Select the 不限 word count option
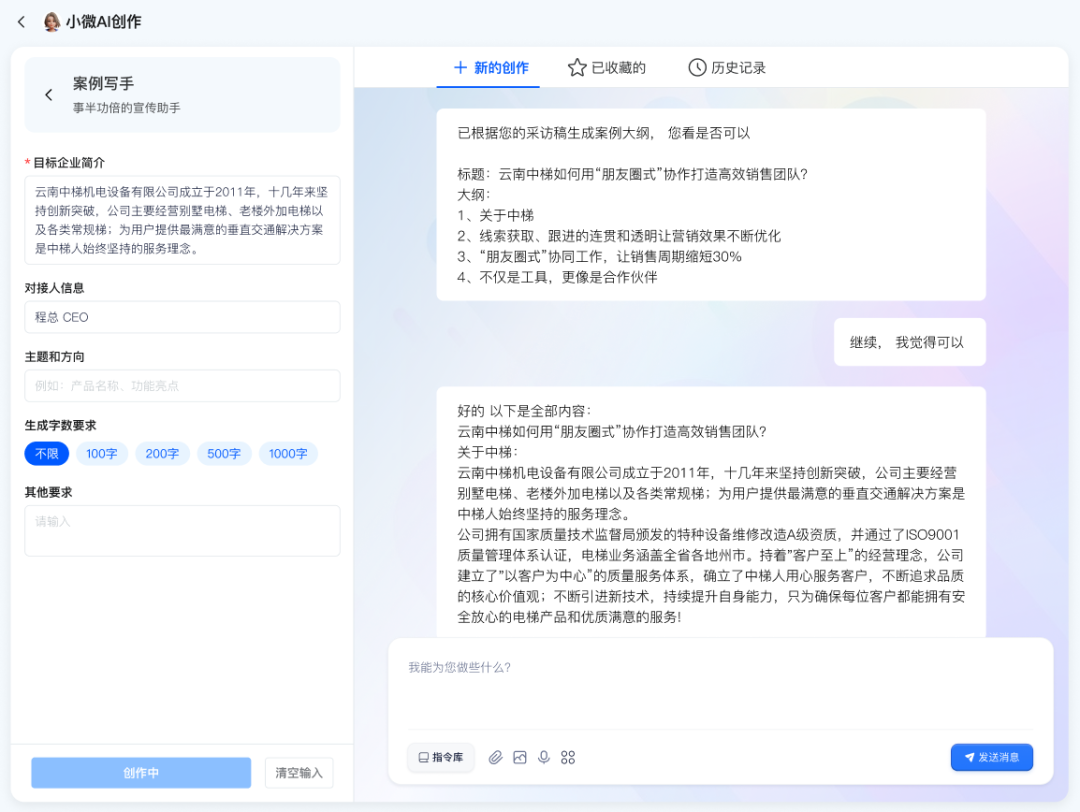This screenshot has height=812, width=1080. tap(47, 454)
